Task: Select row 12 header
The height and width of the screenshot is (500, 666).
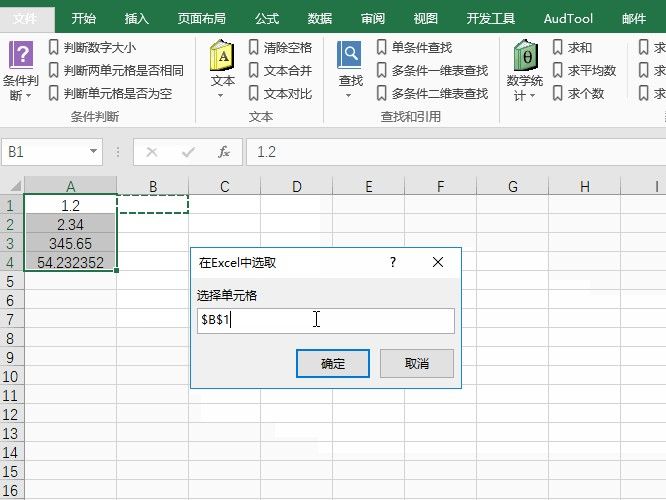Action: coord(10,415)
